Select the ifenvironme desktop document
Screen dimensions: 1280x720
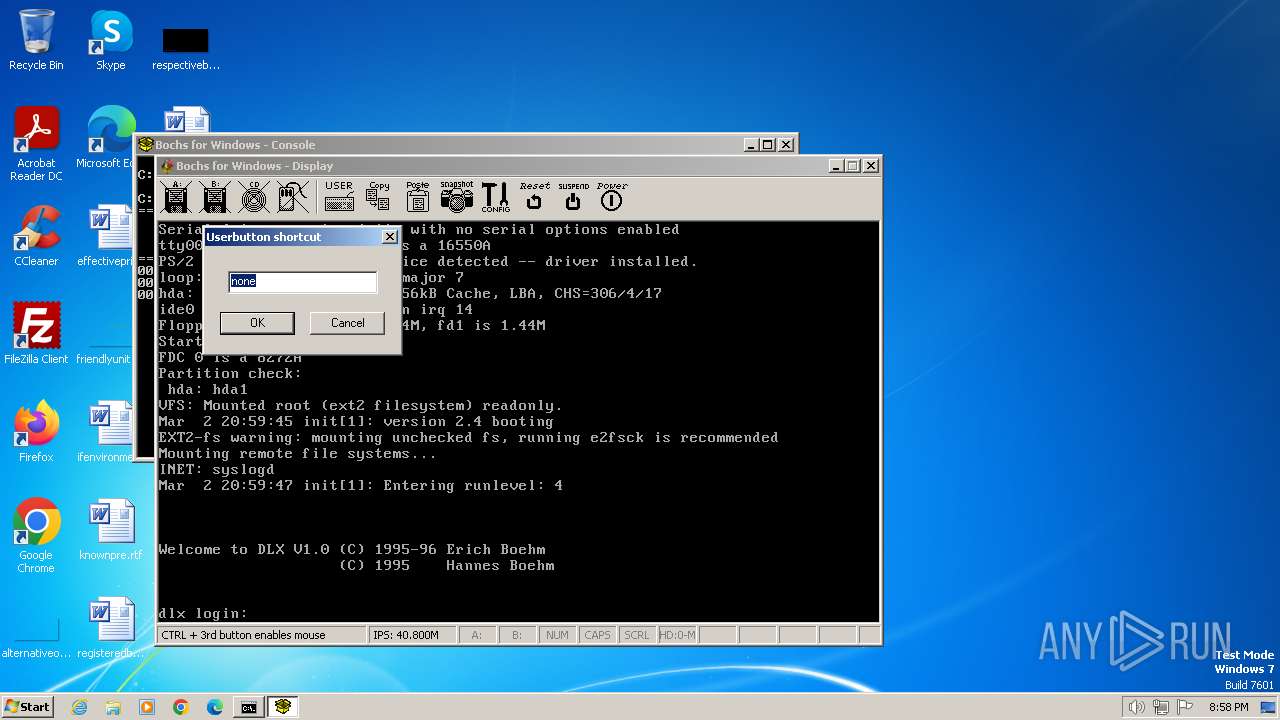click(106, 432)
